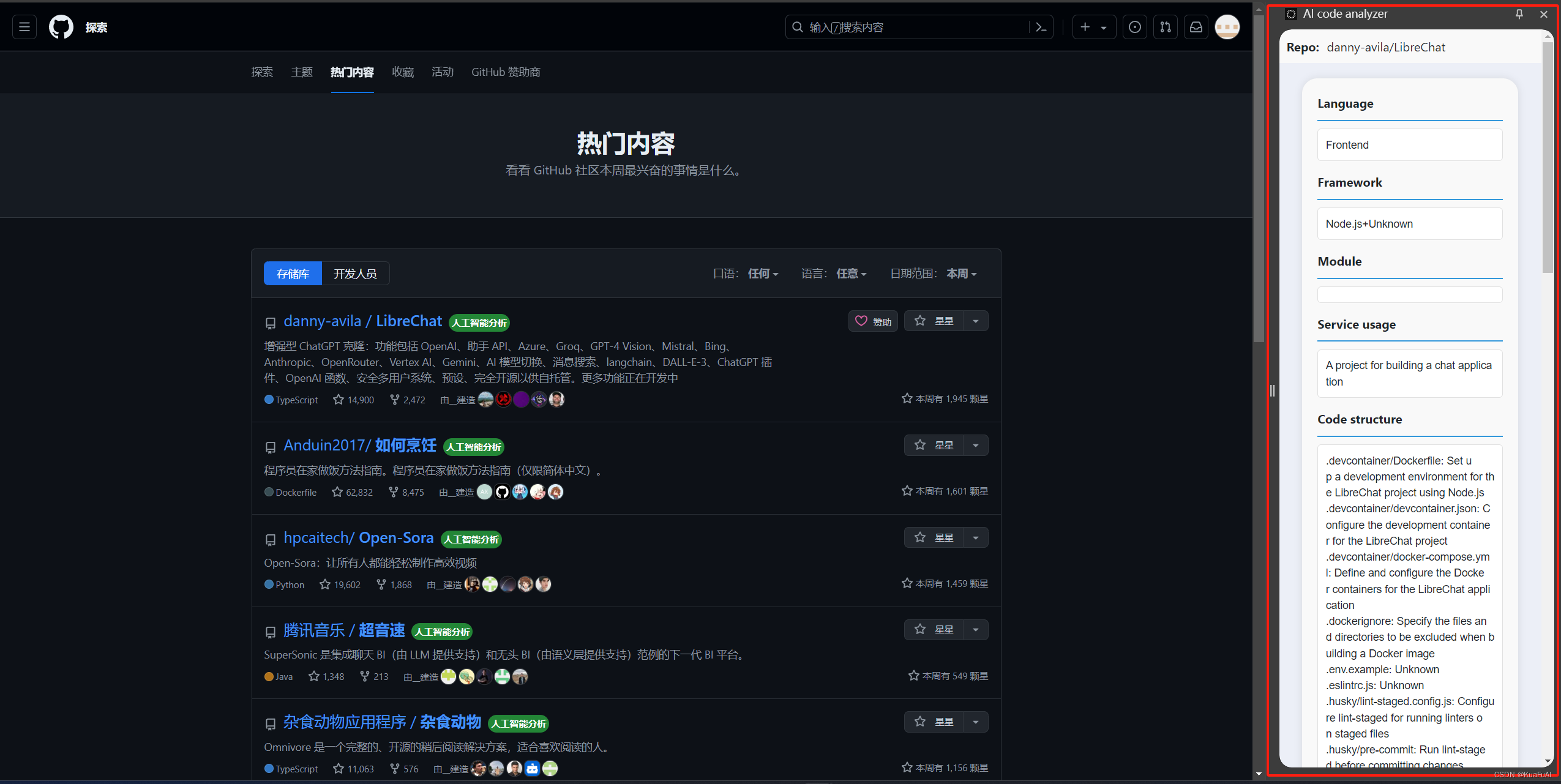
Task: Click the AI analysis badge next to LibreChat
Action: point(479,323)
